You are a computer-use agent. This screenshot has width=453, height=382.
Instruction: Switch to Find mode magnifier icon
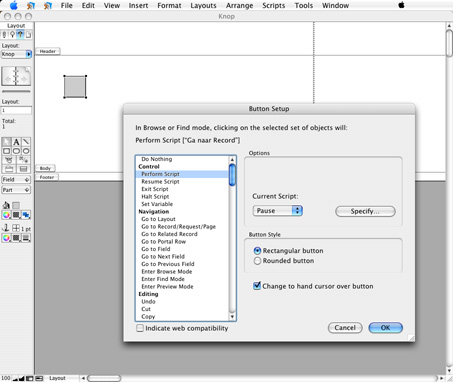tap(12, 34)
